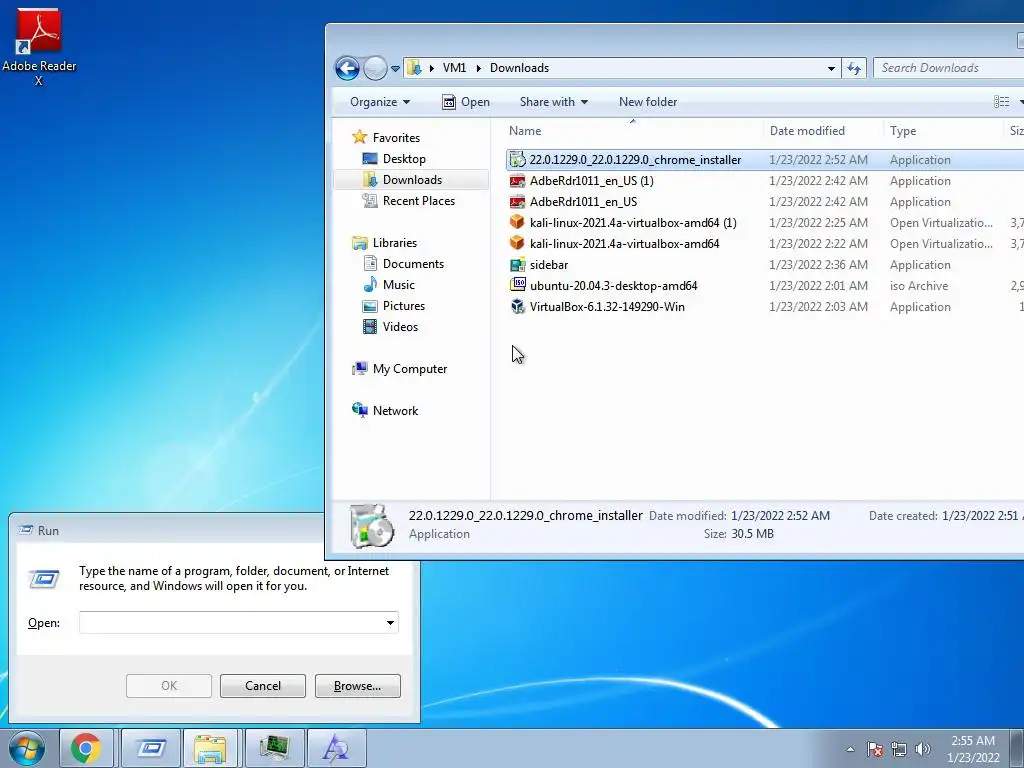The image size is (1024, 768).
Task: Refresh the Downloads folder view
Action: click(854, 68)
